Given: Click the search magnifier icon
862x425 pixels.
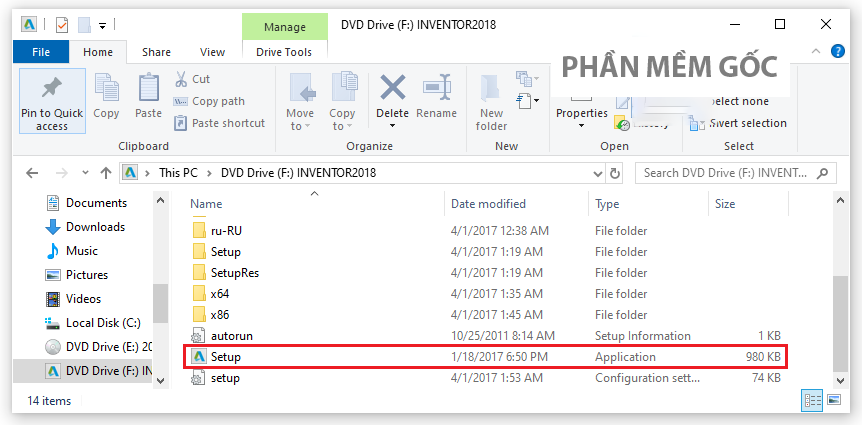Looking at the screenshot, I should 822,173.
